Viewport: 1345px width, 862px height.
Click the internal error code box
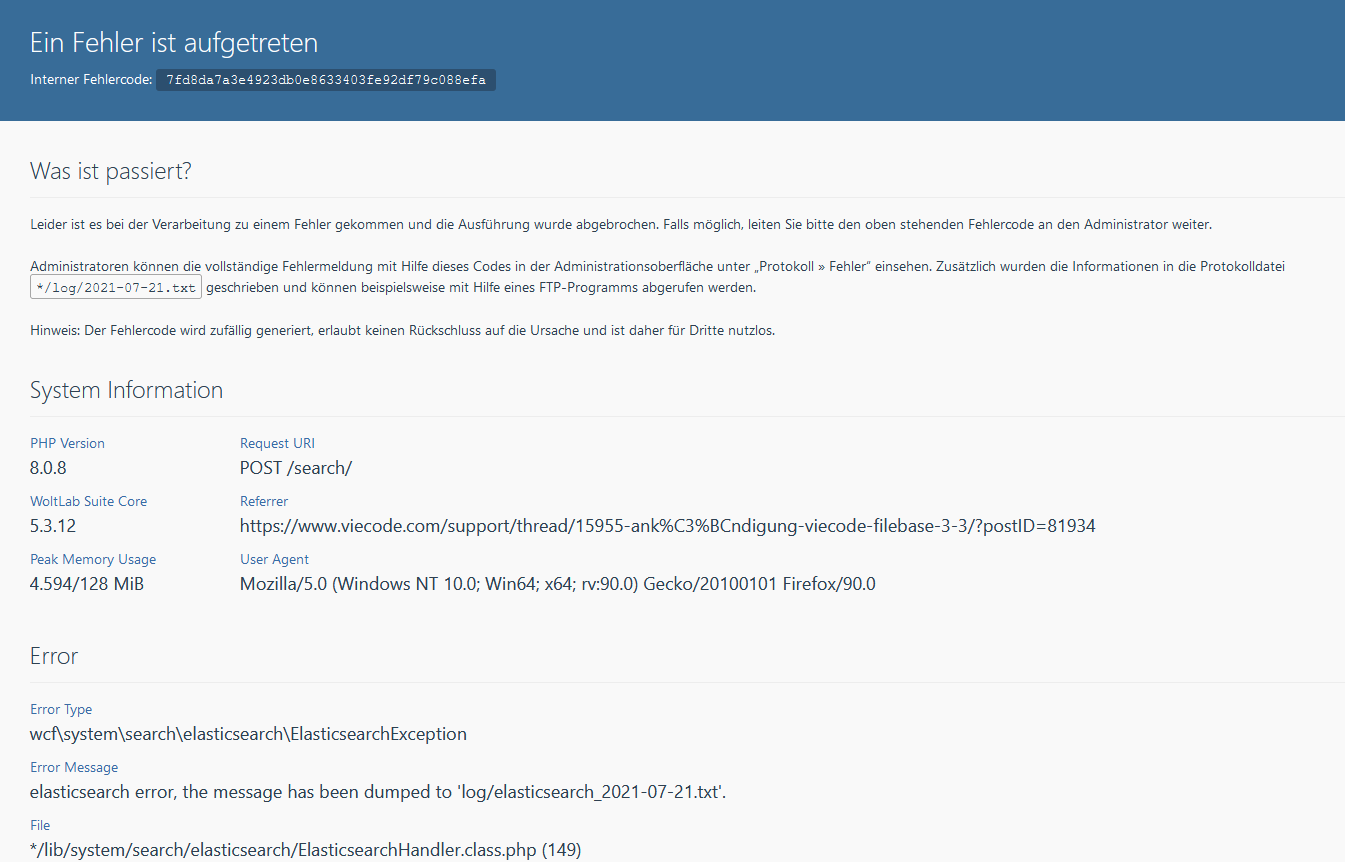[325, 80]
